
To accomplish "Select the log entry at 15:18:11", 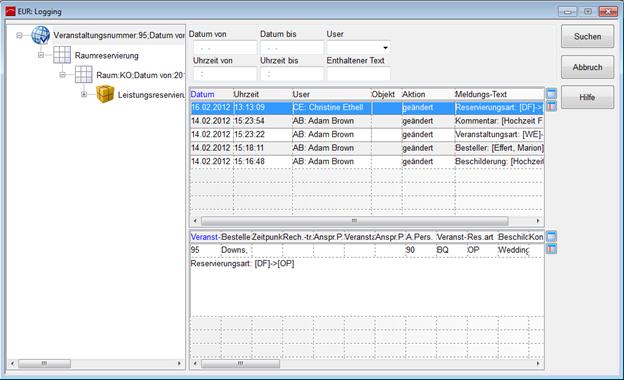I will [x=367, y=148].
